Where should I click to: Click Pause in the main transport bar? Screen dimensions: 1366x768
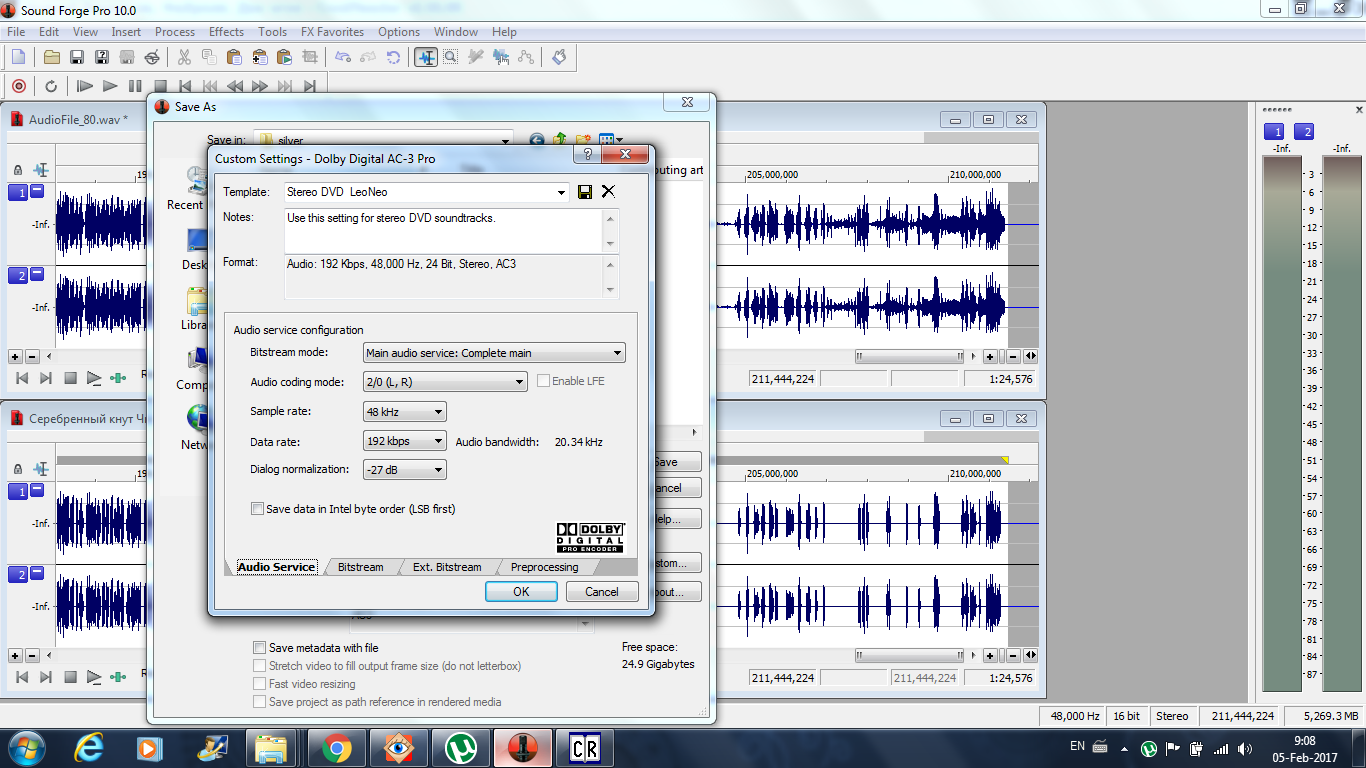point(135,86)
